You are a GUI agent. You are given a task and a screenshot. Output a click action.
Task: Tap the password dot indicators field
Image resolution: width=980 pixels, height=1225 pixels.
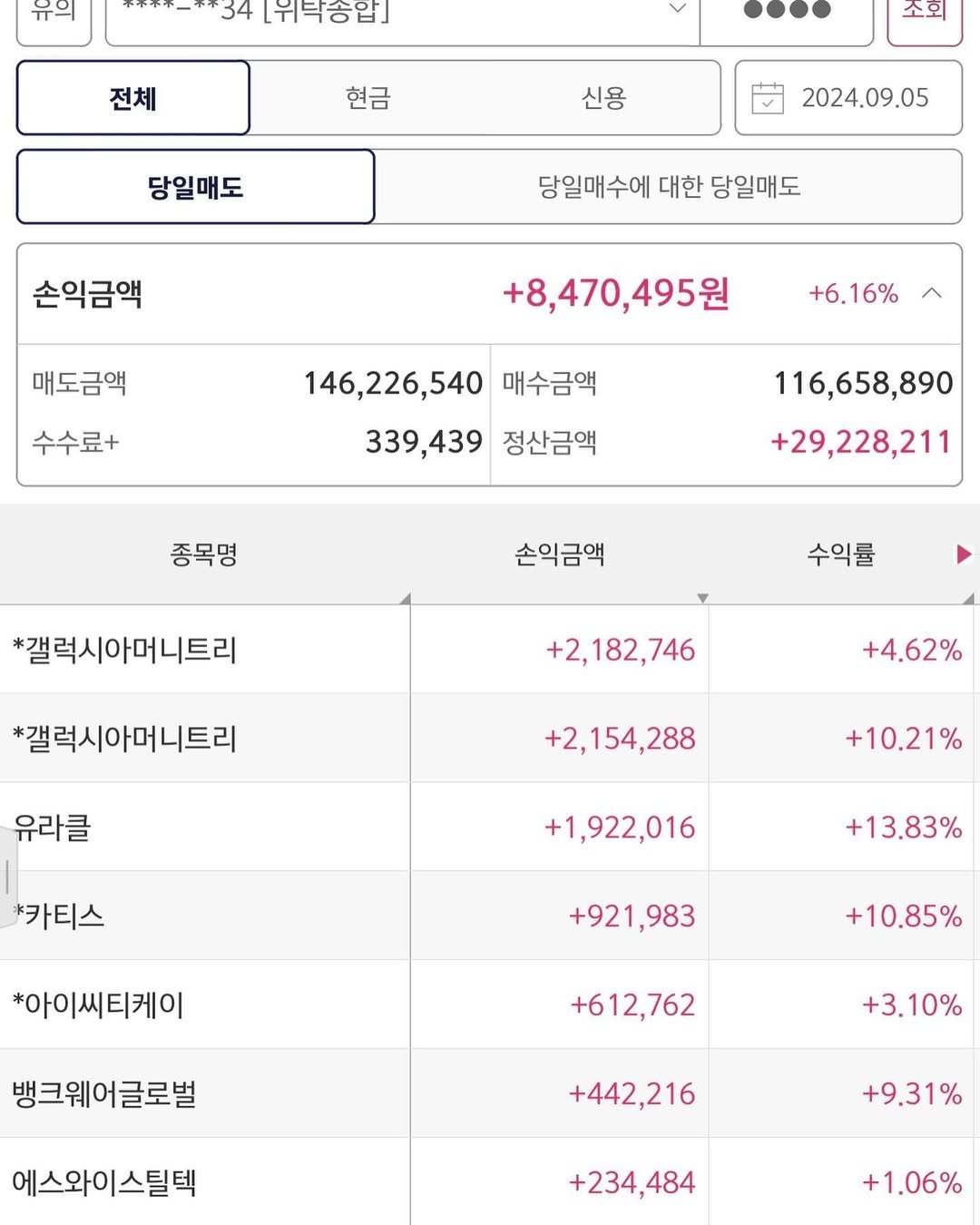(x=786, y=14)
